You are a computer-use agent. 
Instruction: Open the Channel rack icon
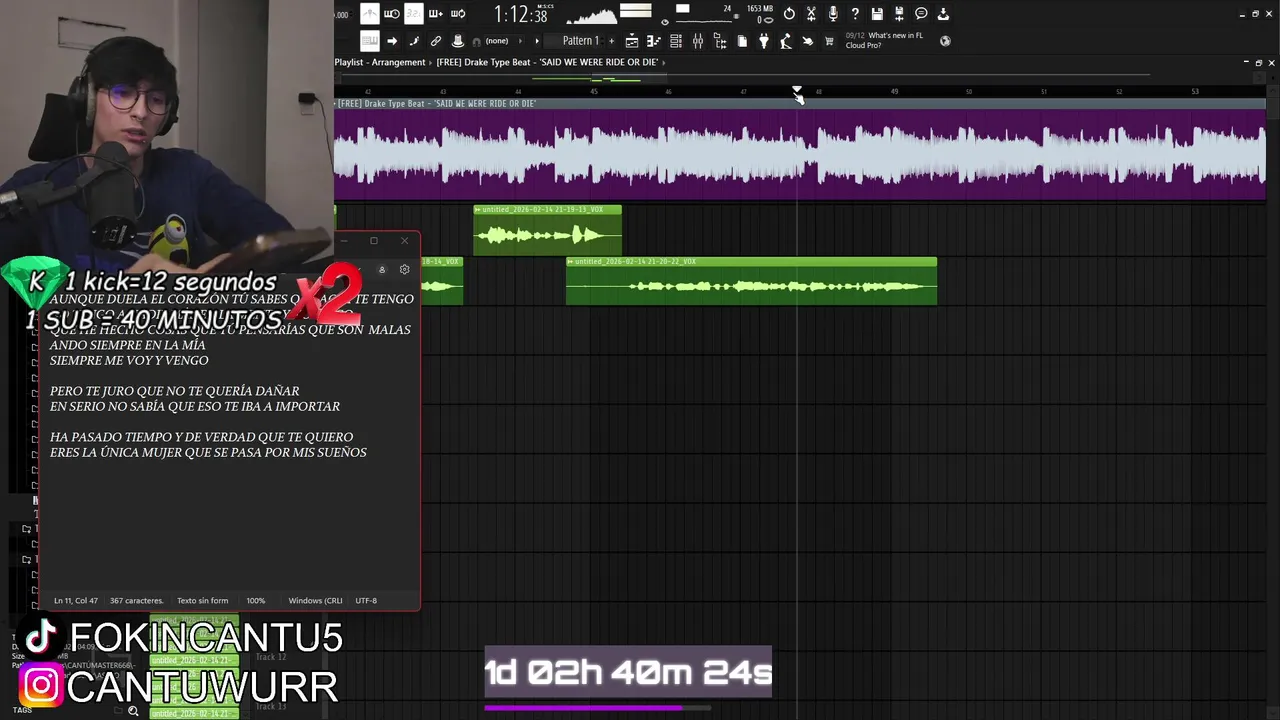pos(676,41)
